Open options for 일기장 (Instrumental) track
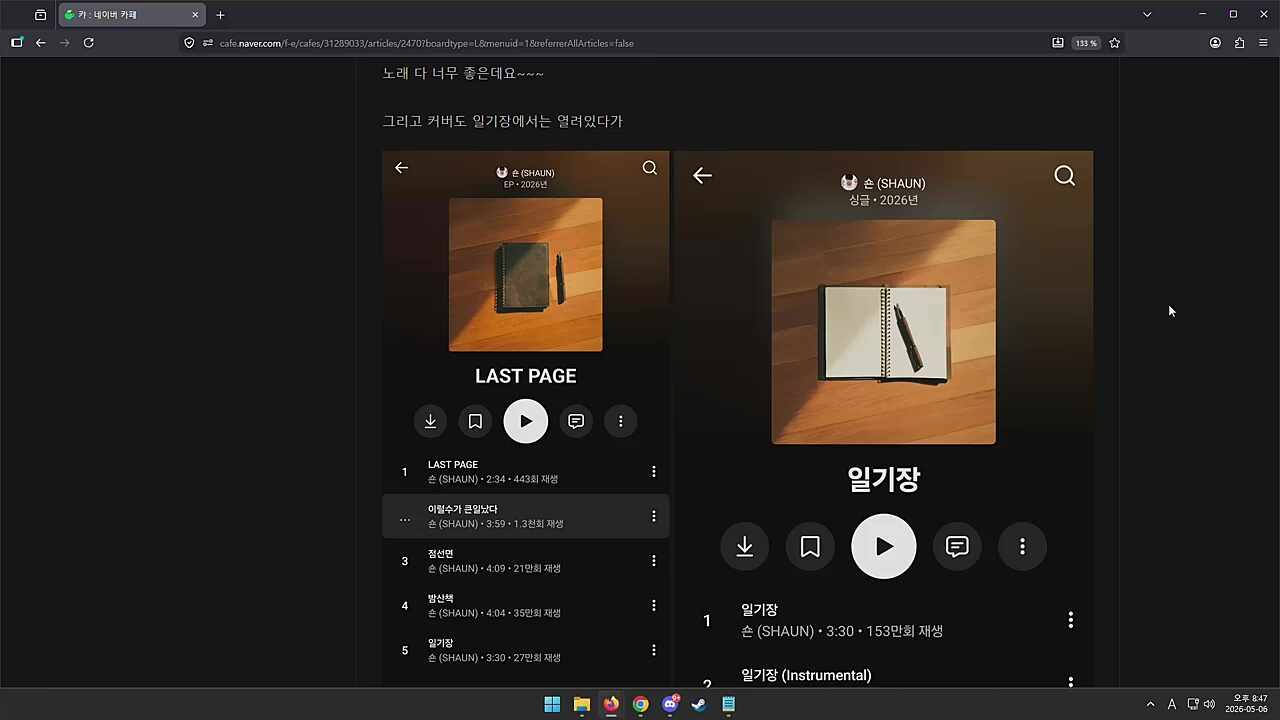 pyautogui.click(x=1070, y=682)
